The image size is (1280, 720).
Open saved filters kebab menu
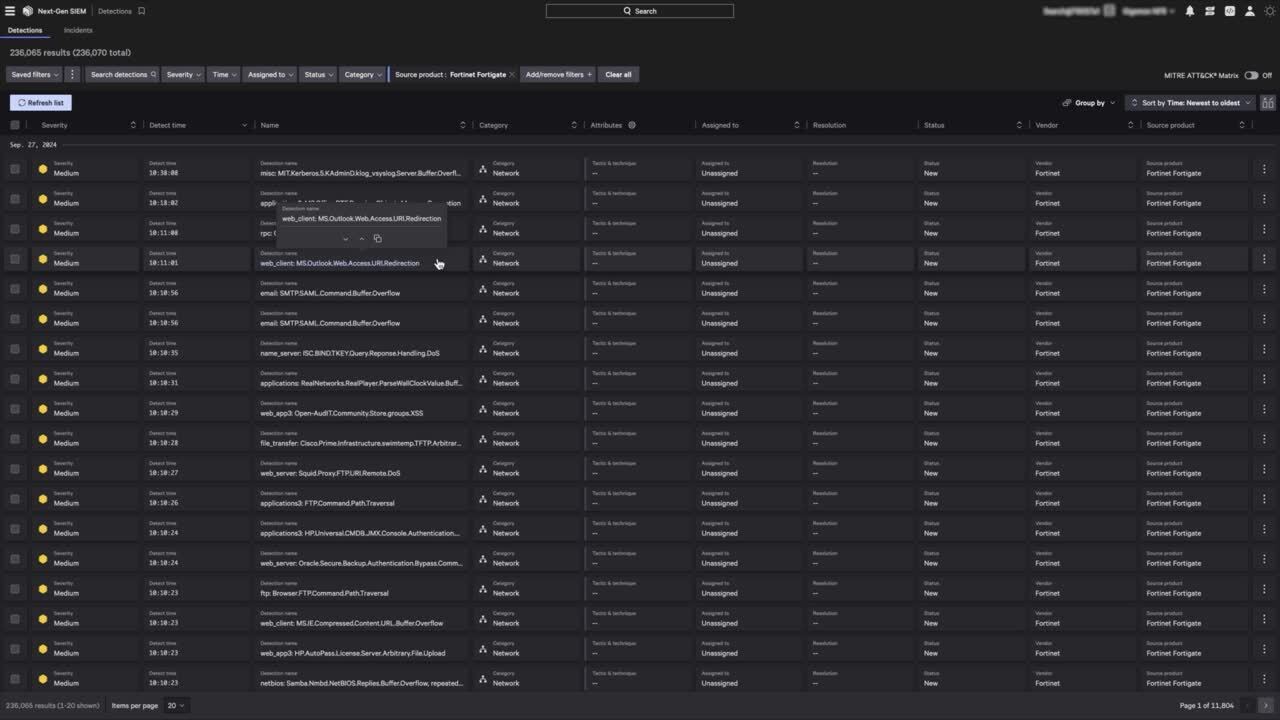(72, 74)
